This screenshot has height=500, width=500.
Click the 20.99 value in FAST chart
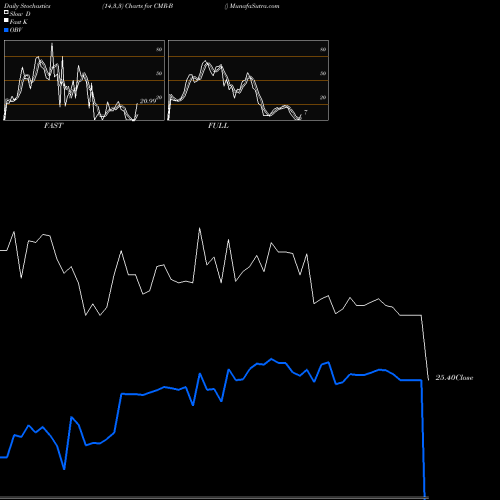pos(148,101)
